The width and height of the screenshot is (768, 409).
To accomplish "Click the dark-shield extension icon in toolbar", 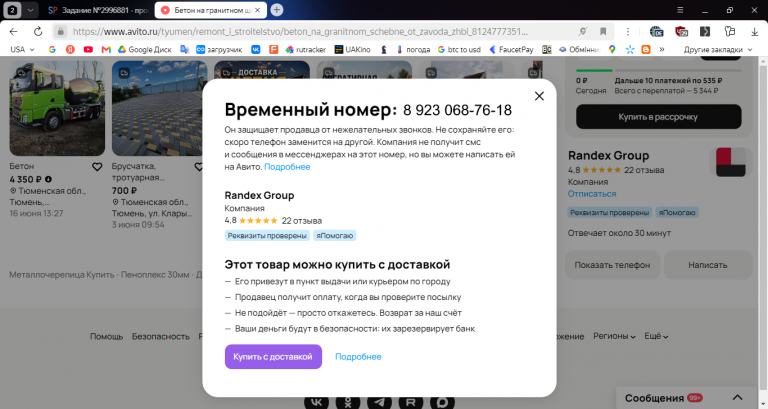I will pos(681,32).
